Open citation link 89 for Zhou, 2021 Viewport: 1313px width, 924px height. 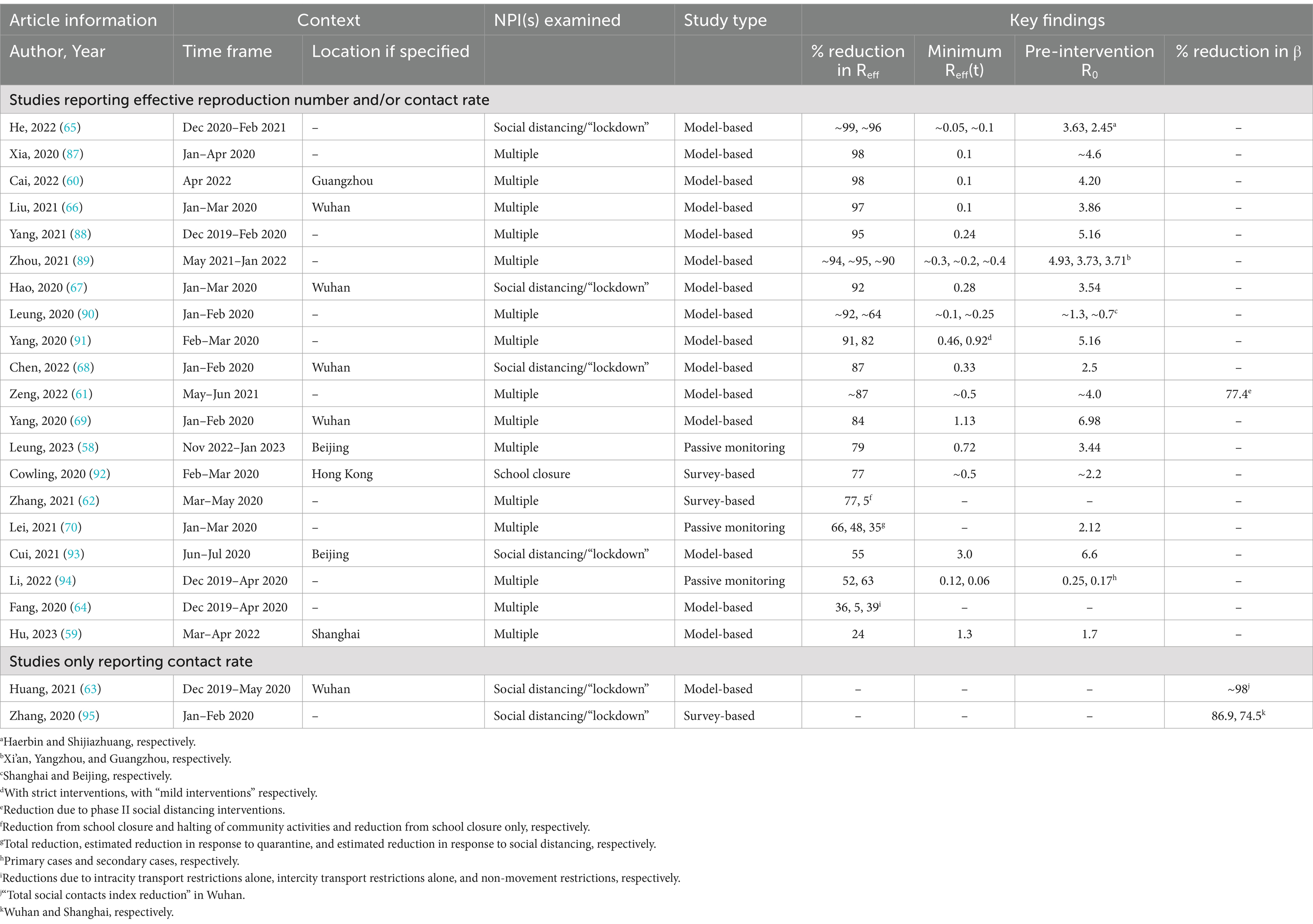(x=84, y=261)
